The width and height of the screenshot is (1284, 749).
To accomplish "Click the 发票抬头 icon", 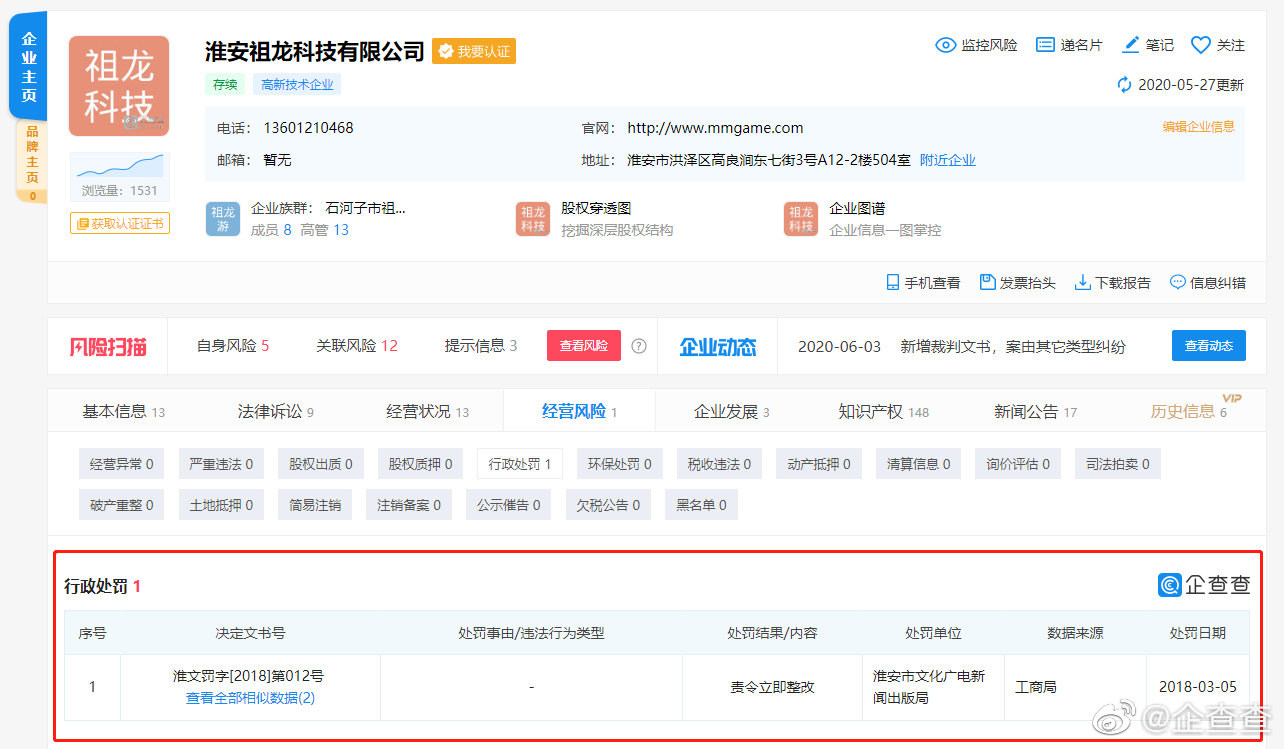I will [x=987, y=282].
